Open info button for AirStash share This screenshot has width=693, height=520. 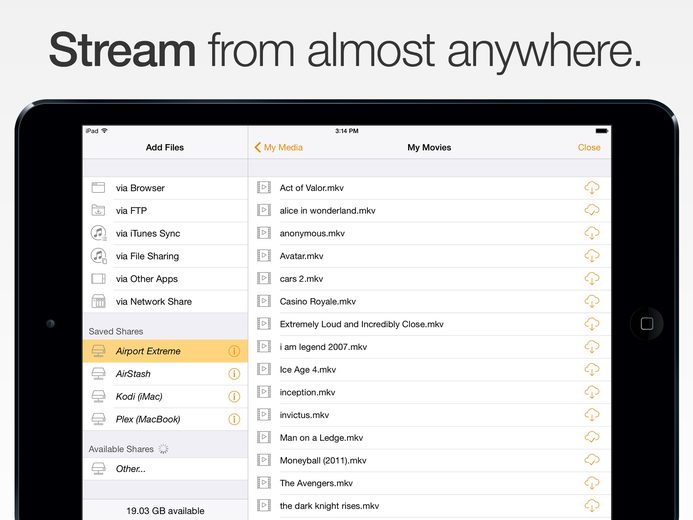(234, 374)
